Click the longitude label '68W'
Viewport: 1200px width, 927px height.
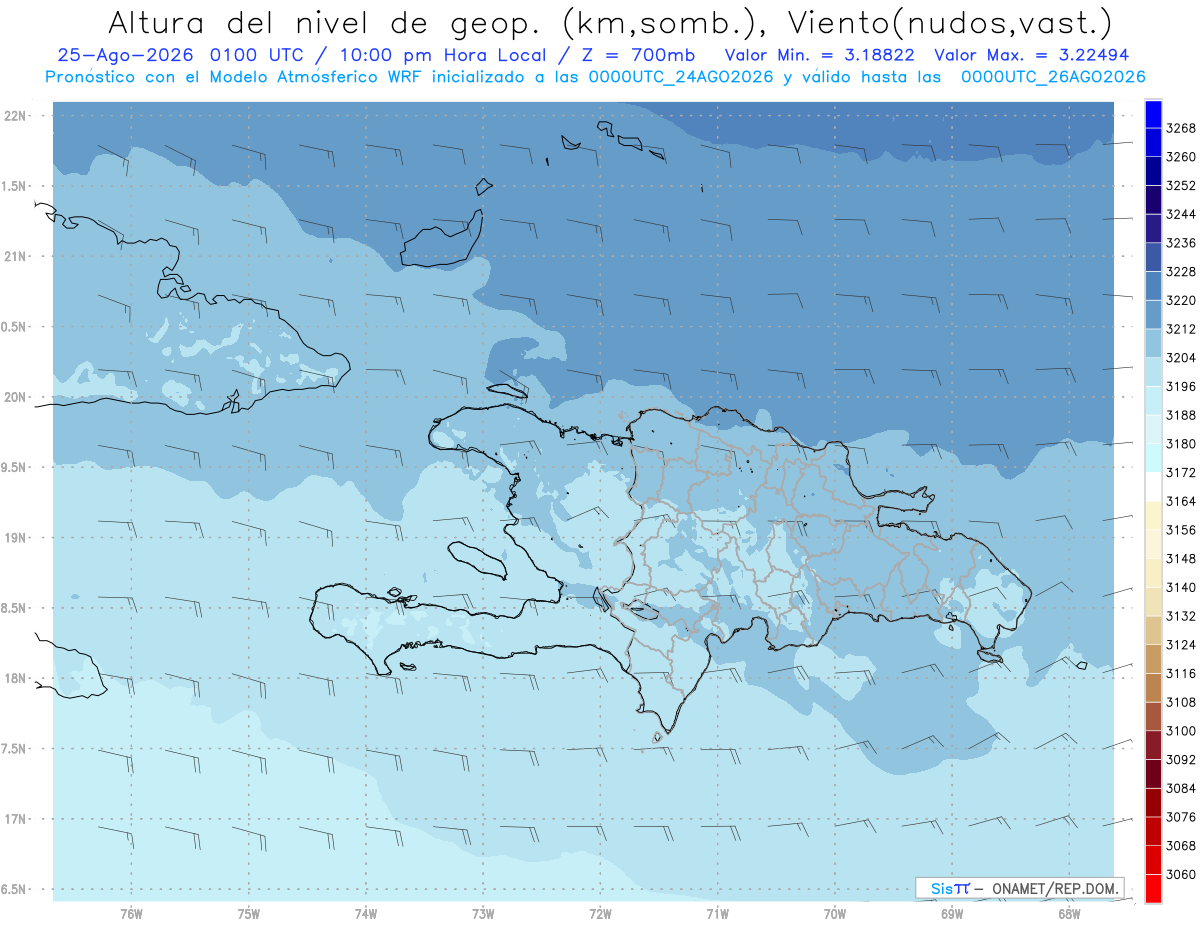pyautogui.click(x=1069, y=913)
